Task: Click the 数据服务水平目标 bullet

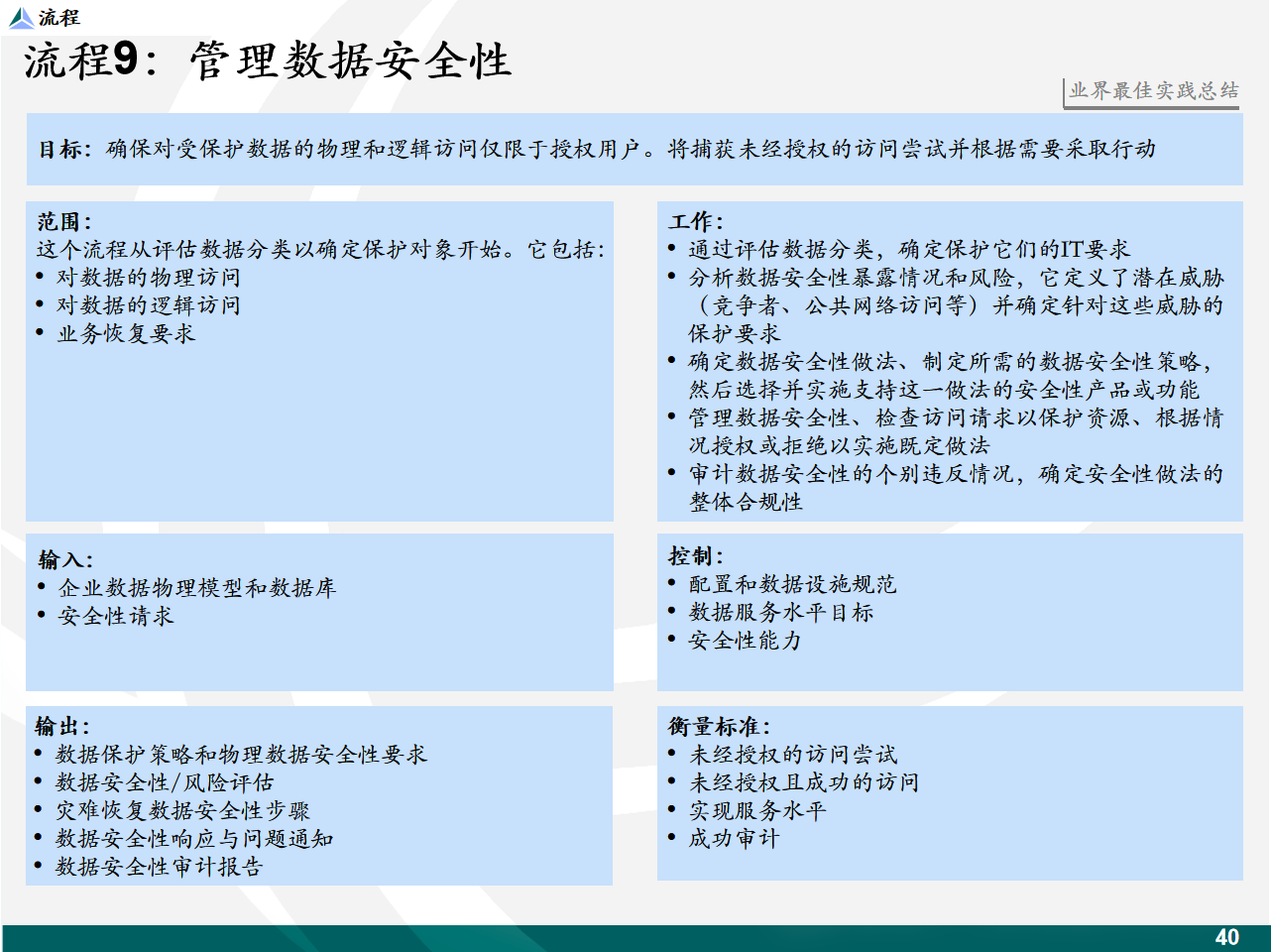Action: (780, 613)
